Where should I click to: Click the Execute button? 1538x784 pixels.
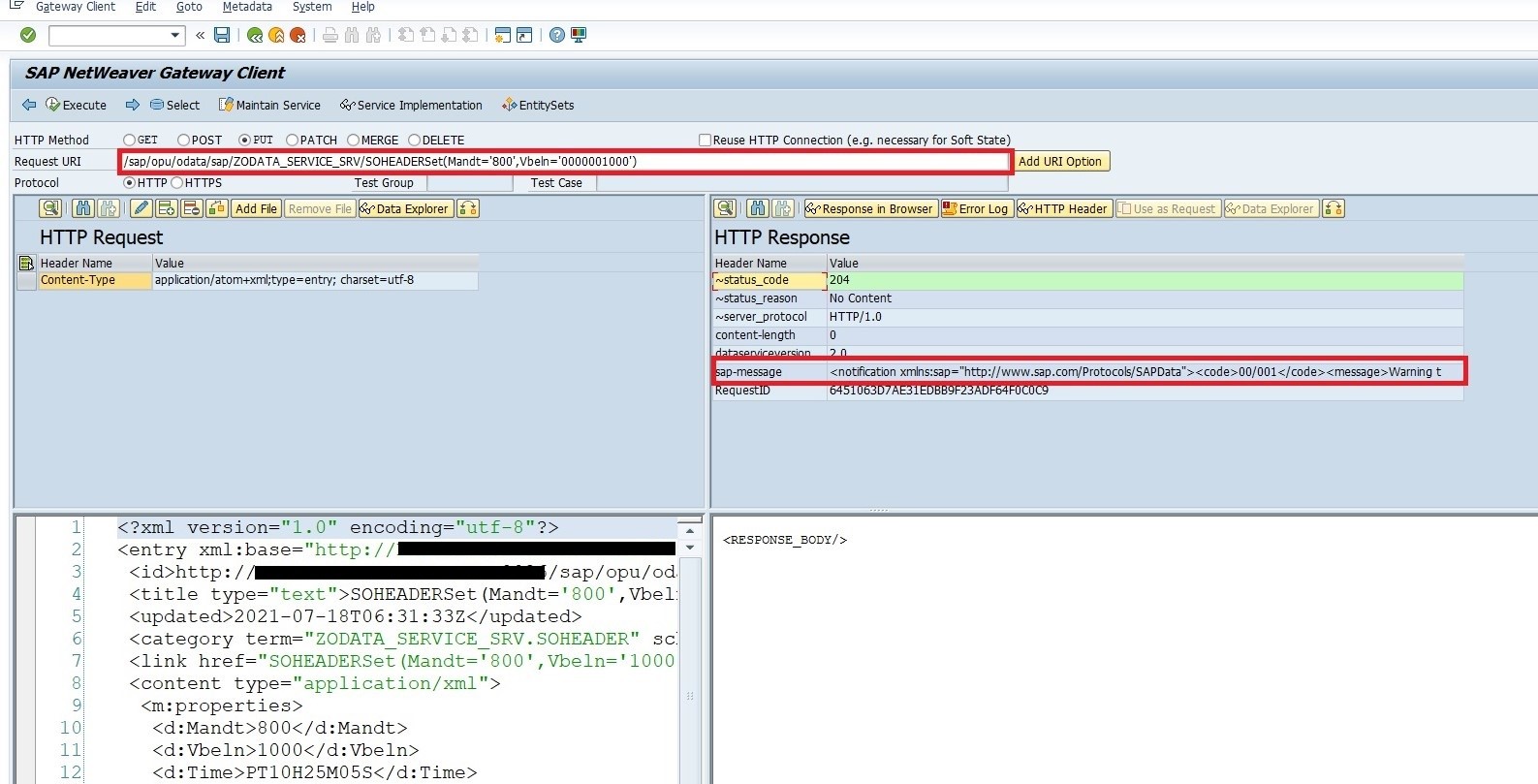(77, 105)
